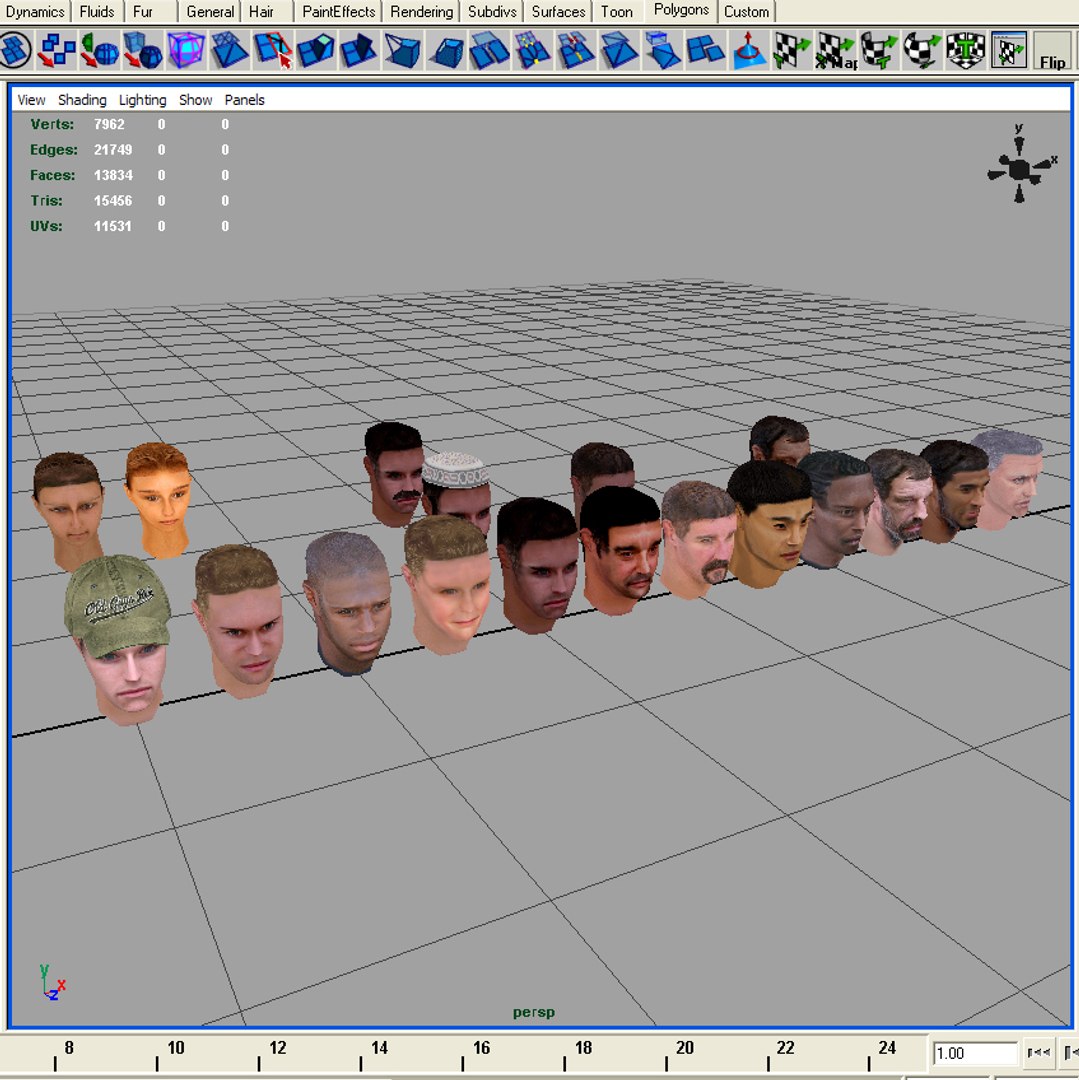Open the Show panel menu

pos(196,100)
